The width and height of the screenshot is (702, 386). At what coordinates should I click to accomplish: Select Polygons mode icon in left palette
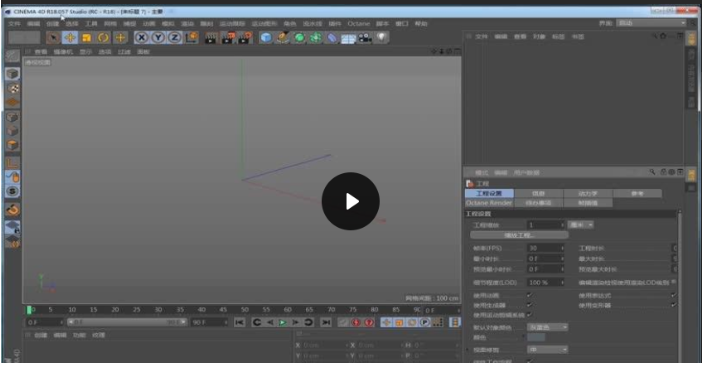(x=13, y=145)
